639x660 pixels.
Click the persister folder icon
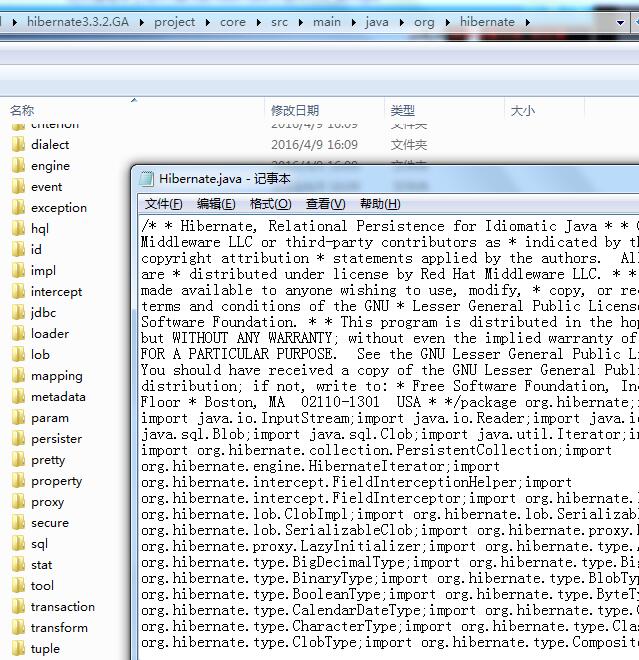[x=18, y=439]
